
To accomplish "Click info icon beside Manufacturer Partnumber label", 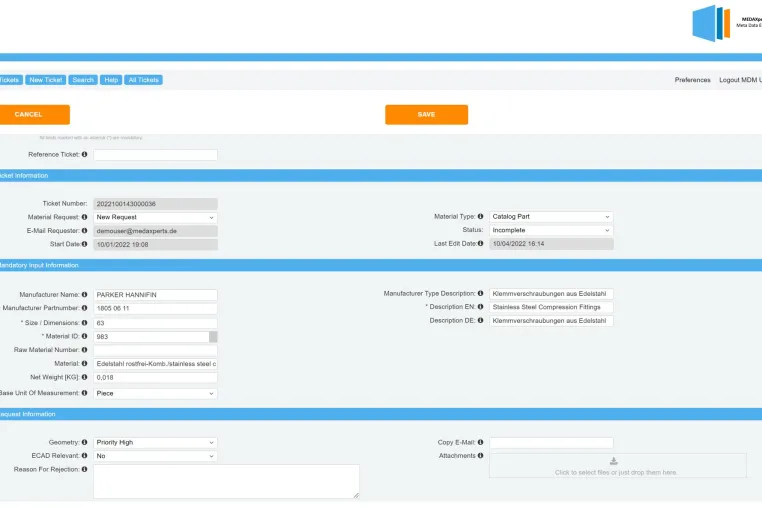I will pyautogui.click(x=85, y=308).
